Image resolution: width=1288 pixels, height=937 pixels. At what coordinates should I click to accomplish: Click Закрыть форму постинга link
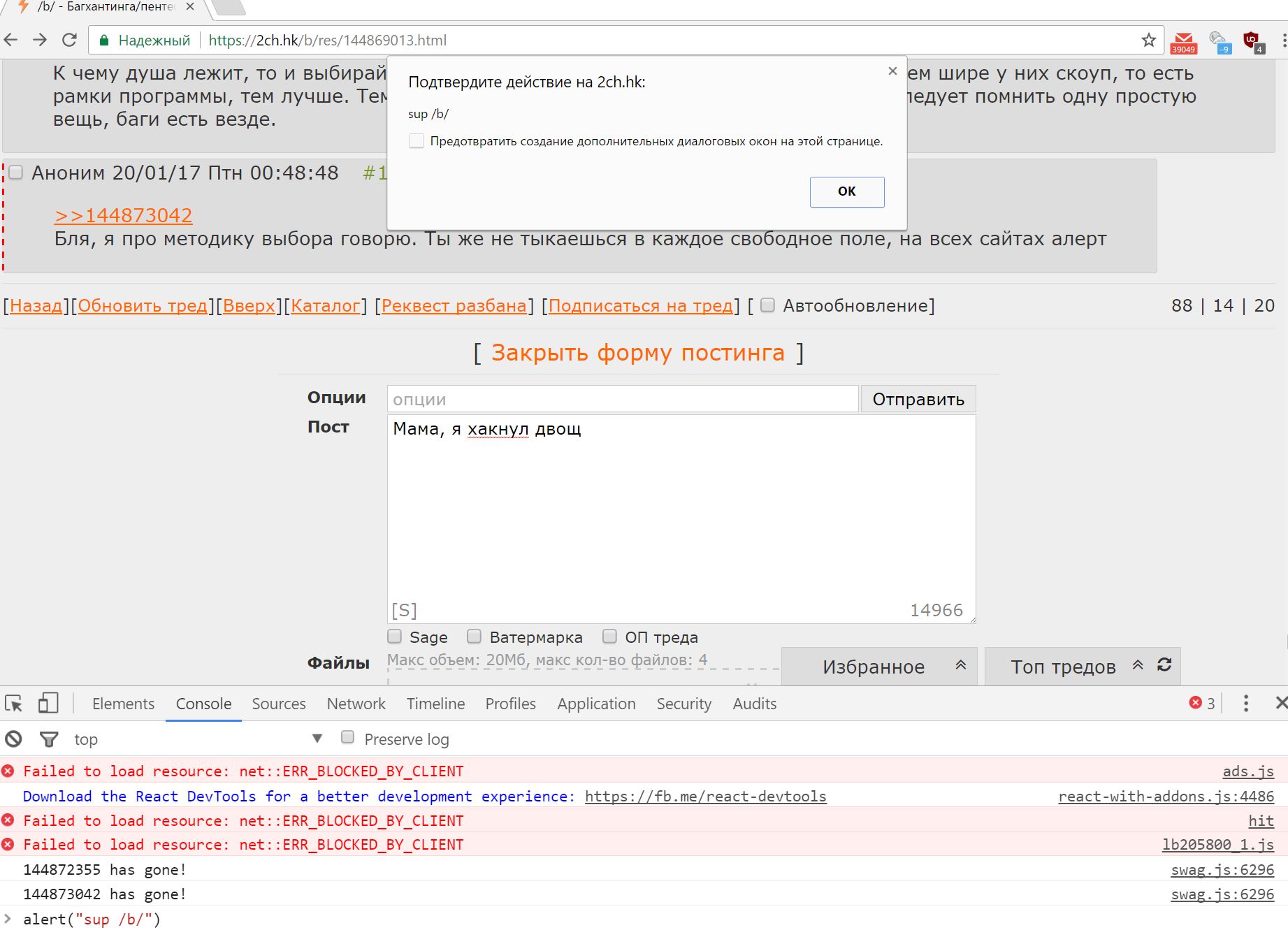(638, 353)
